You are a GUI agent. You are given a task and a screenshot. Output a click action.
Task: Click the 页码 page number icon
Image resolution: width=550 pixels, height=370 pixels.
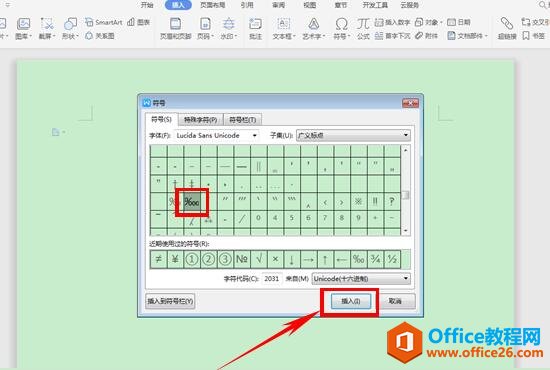pos(205,24)
